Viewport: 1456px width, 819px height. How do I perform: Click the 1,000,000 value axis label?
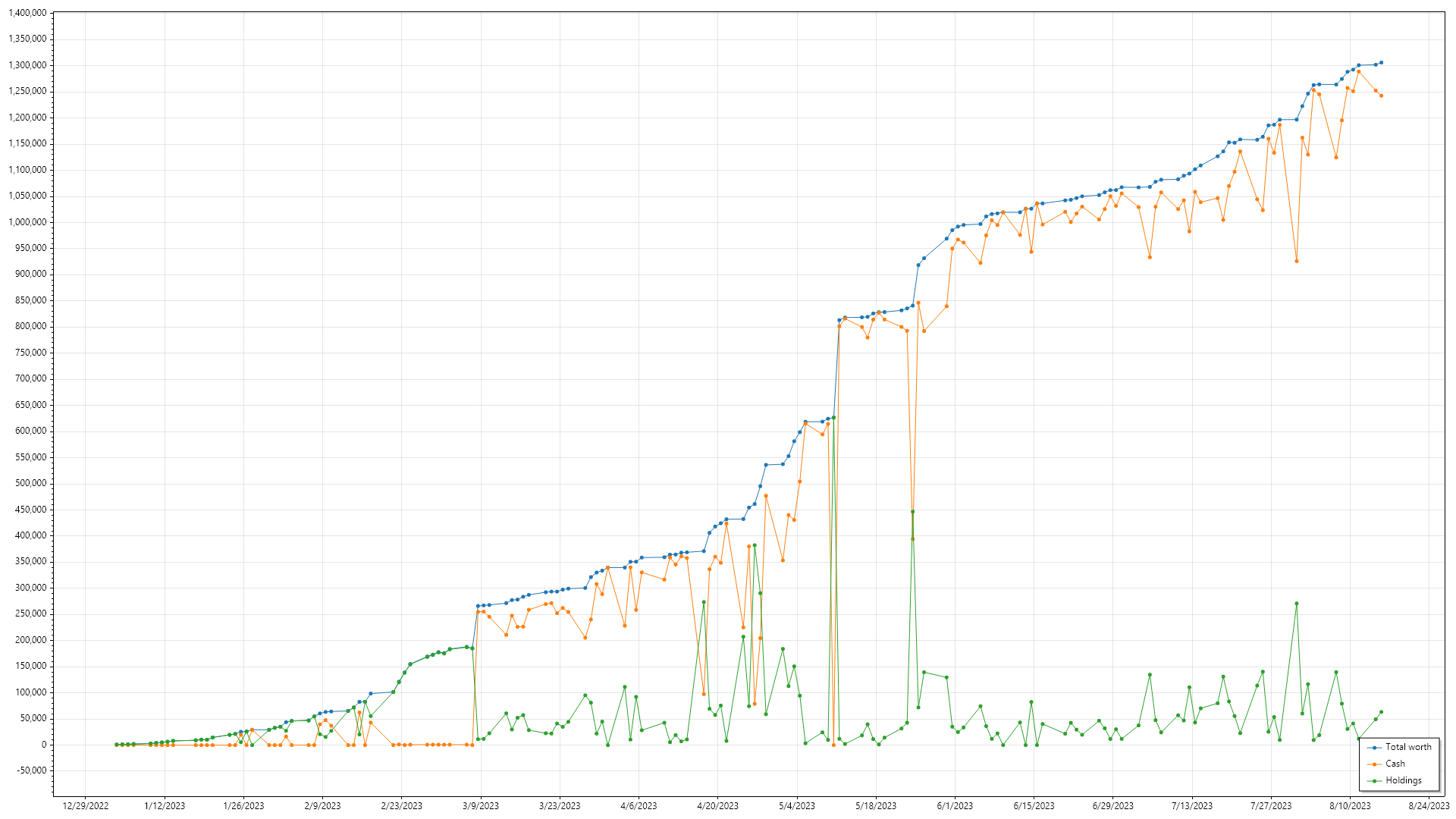(x=27, y=222)
